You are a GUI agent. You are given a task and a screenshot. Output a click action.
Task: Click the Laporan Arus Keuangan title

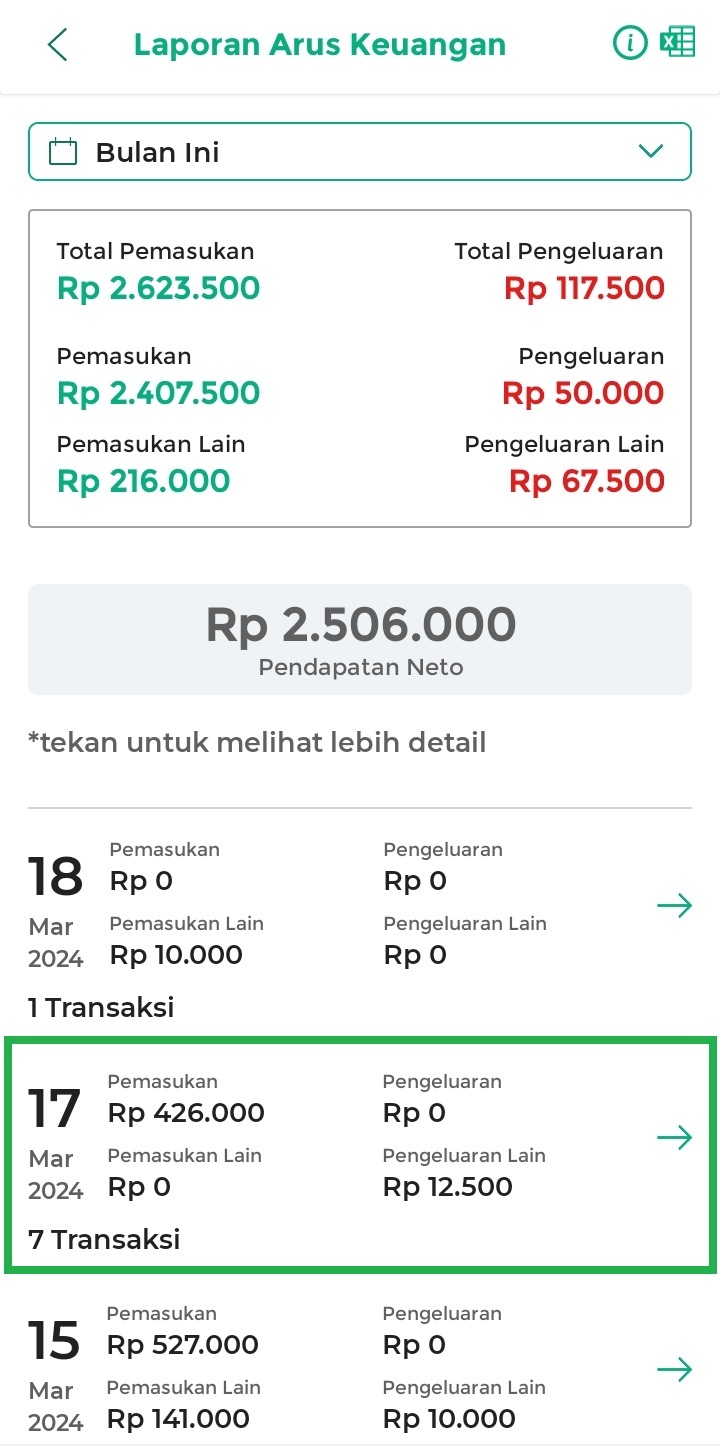coord(320,45)
